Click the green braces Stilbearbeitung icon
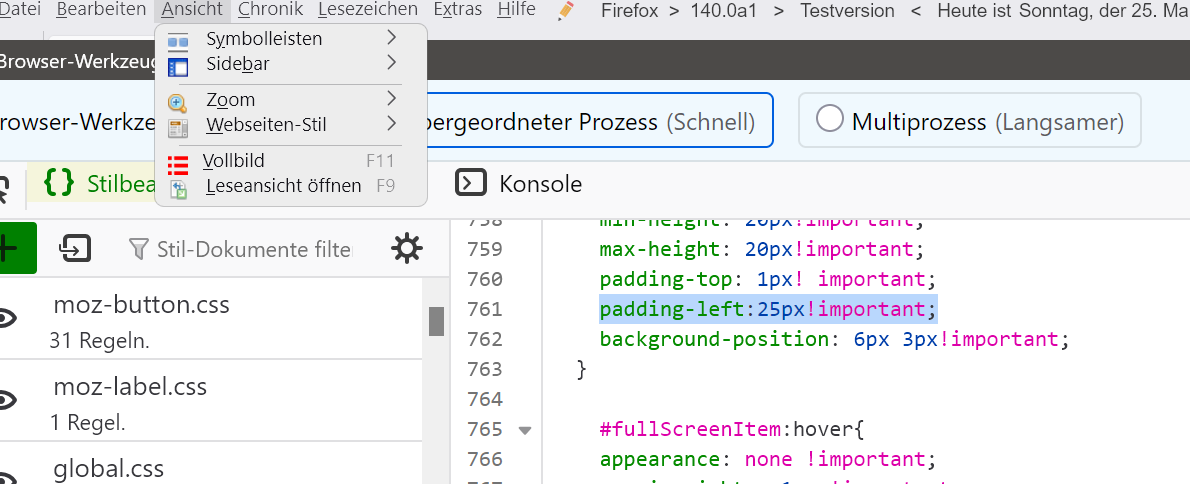The height and width of the screenshot is (484, 1190). tap(60, 183)
